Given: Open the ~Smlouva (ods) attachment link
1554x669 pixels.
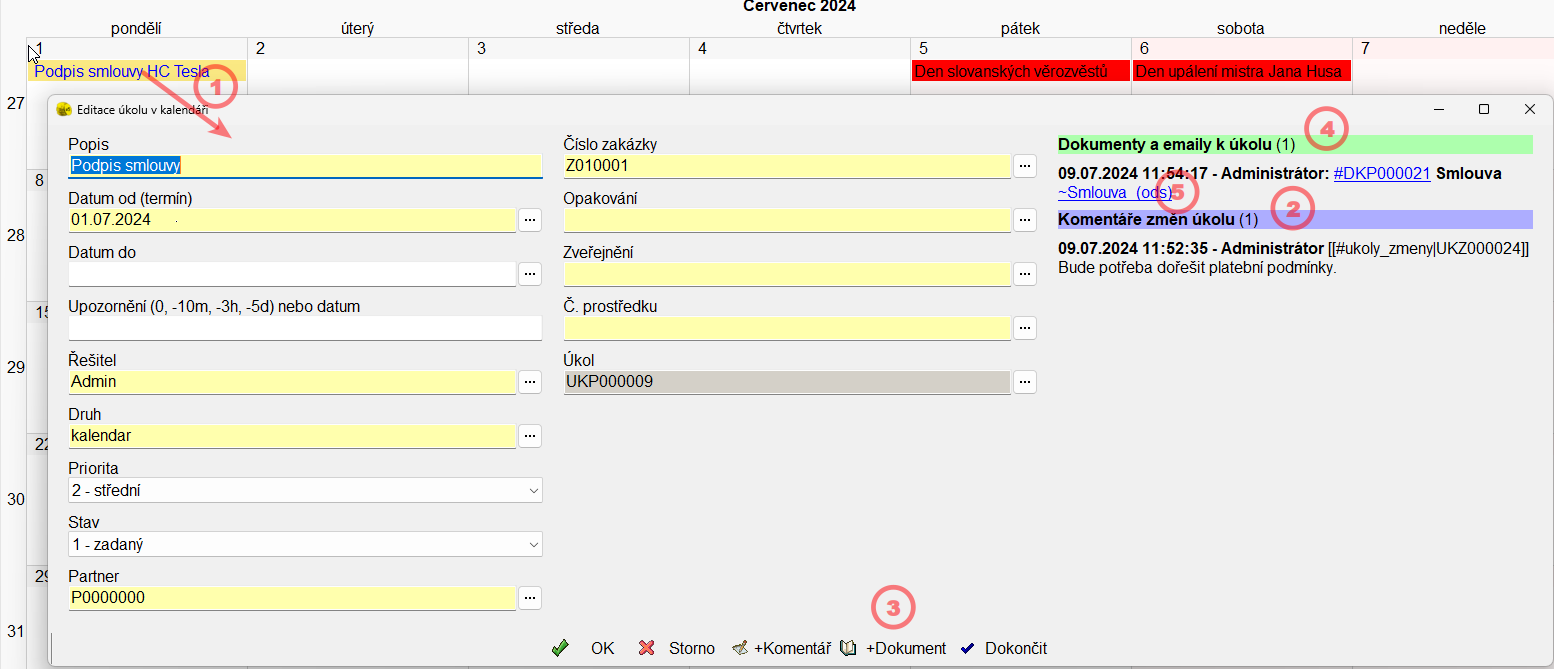Looking at the screenshot, I should 1114,192.
